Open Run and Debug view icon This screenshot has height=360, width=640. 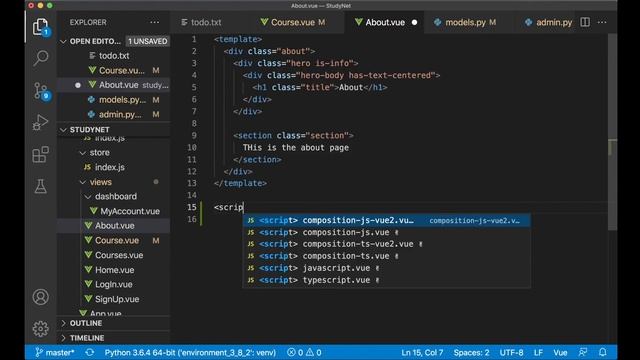point(40,122)
